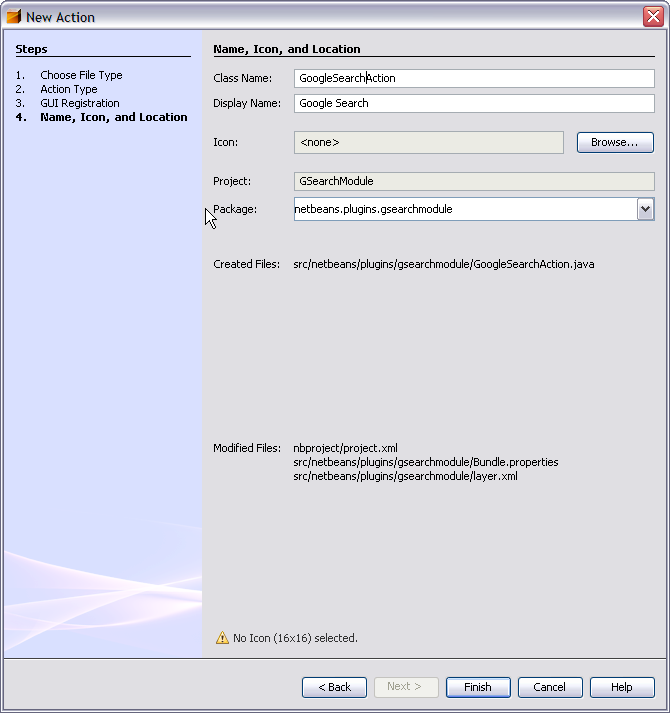
Task: Open Help for the wizard
Action: pyautogui.click(x=622, y=687)
